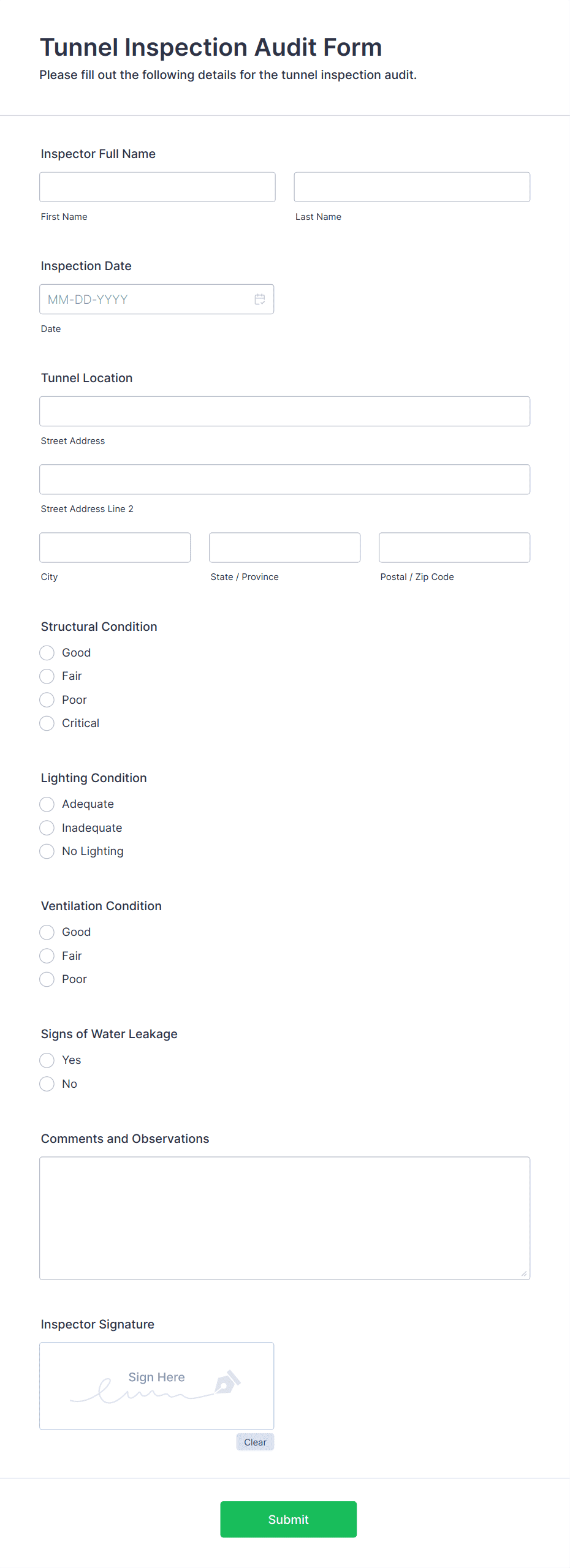
Task: Focus the Last Name text box
Action: (412, 187)
